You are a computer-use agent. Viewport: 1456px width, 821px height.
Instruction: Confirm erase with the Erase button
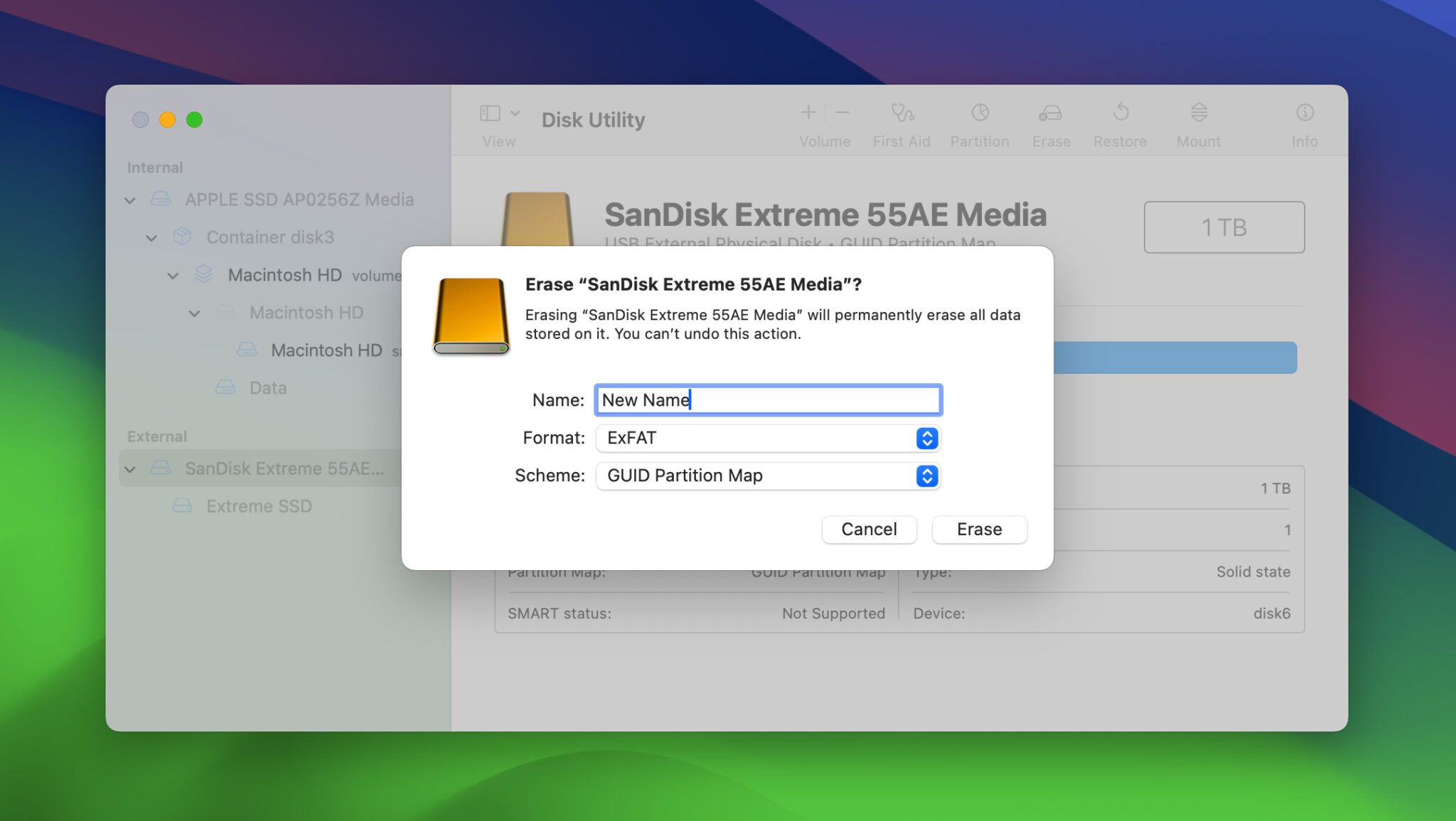point(979,529)
